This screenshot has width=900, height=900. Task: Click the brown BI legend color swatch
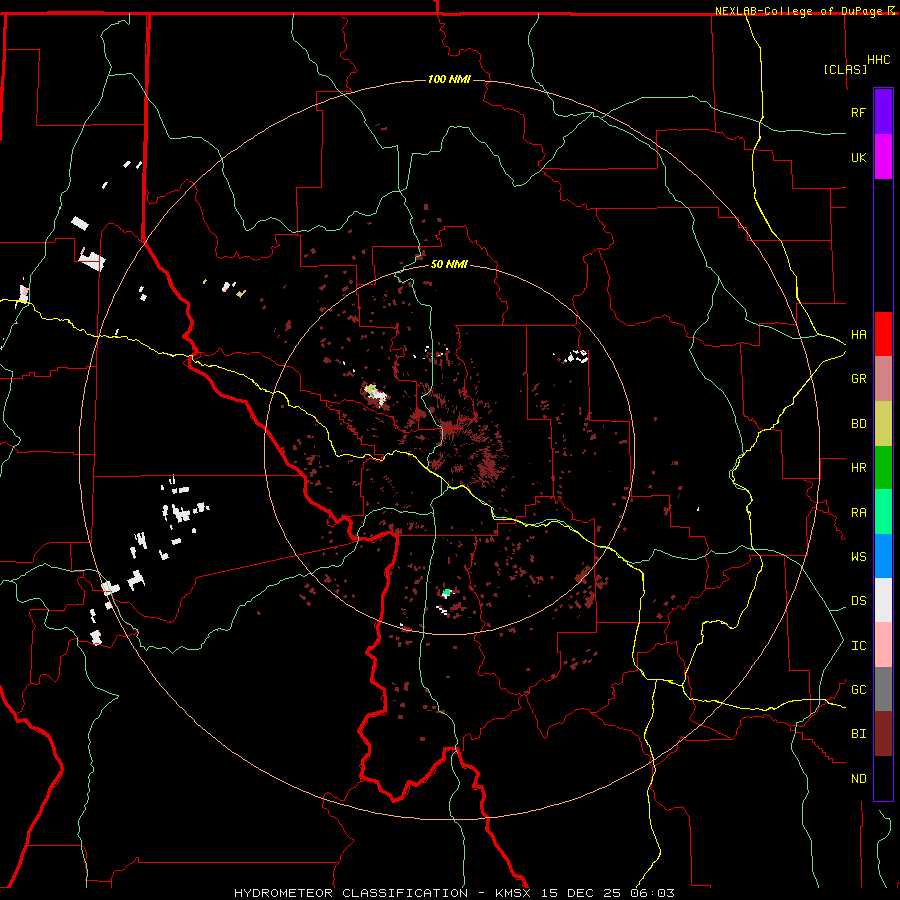[883, 734]
